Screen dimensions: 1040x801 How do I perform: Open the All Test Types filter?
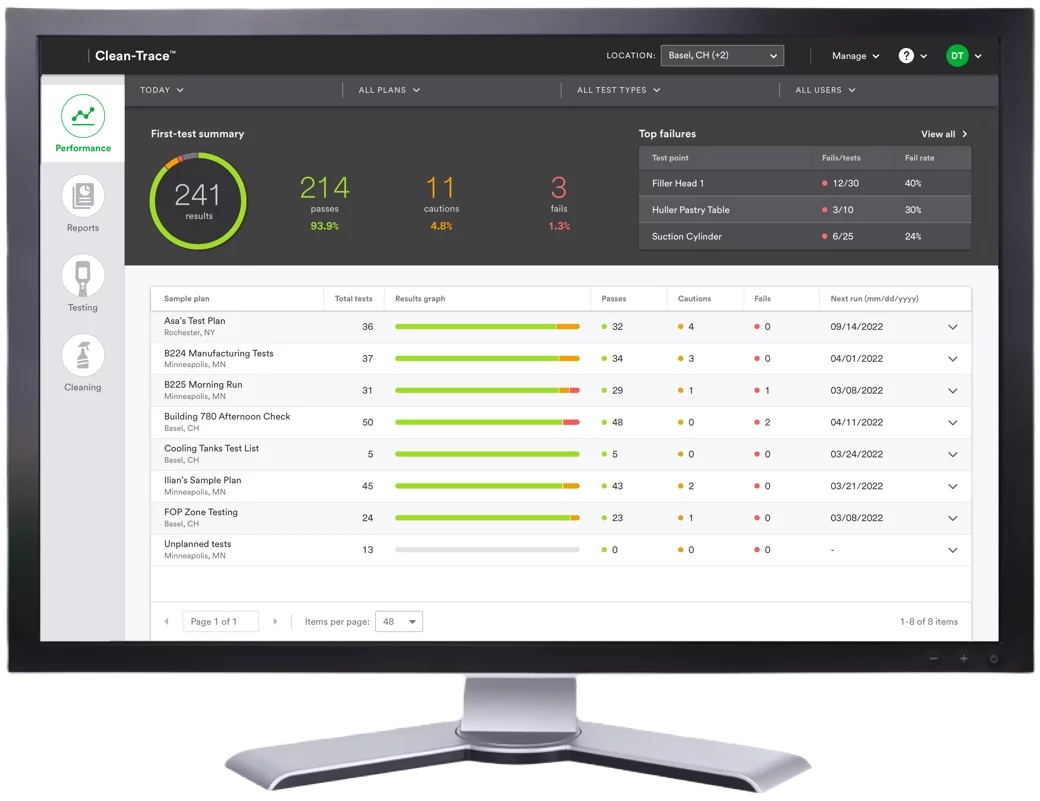(618, 90)
